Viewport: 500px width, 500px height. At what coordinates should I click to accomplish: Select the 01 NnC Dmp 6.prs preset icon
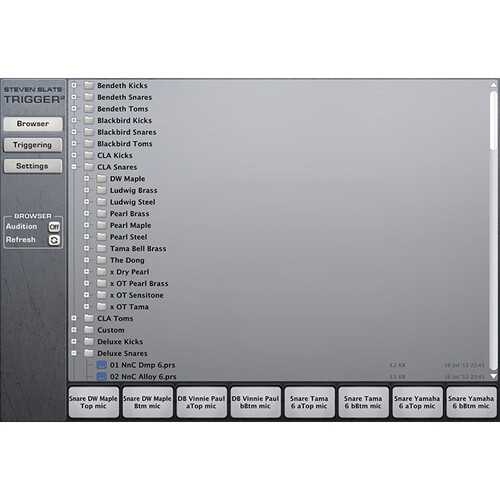101,365
